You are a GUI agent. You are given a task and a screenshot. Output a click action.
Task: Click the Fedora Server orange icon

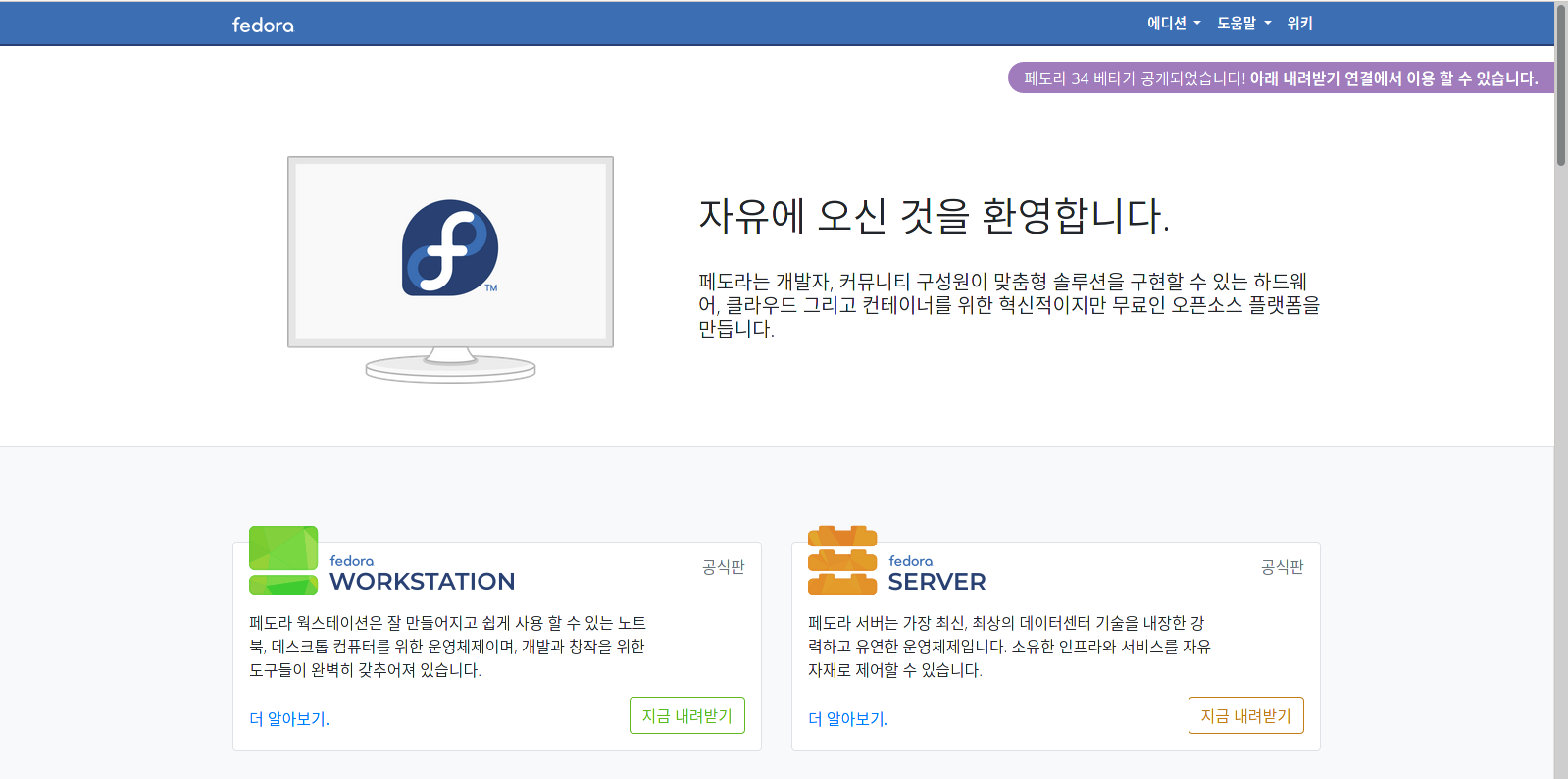pyautogui.click(x=842, y=560)
